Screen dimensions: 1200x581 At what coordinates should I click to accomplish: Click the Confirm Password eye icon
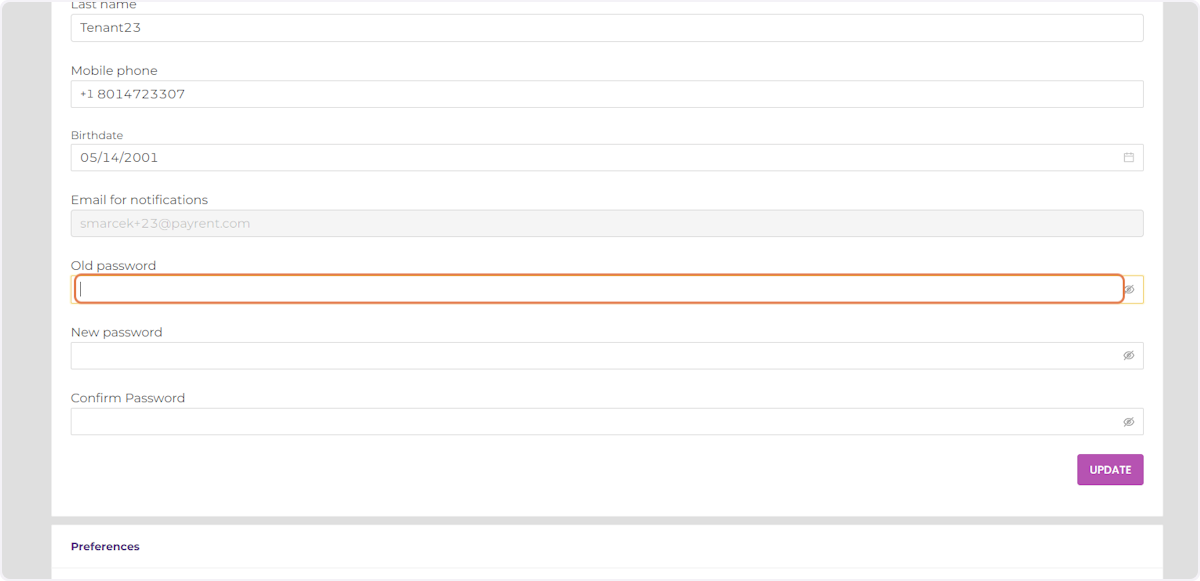[1128, 421]
